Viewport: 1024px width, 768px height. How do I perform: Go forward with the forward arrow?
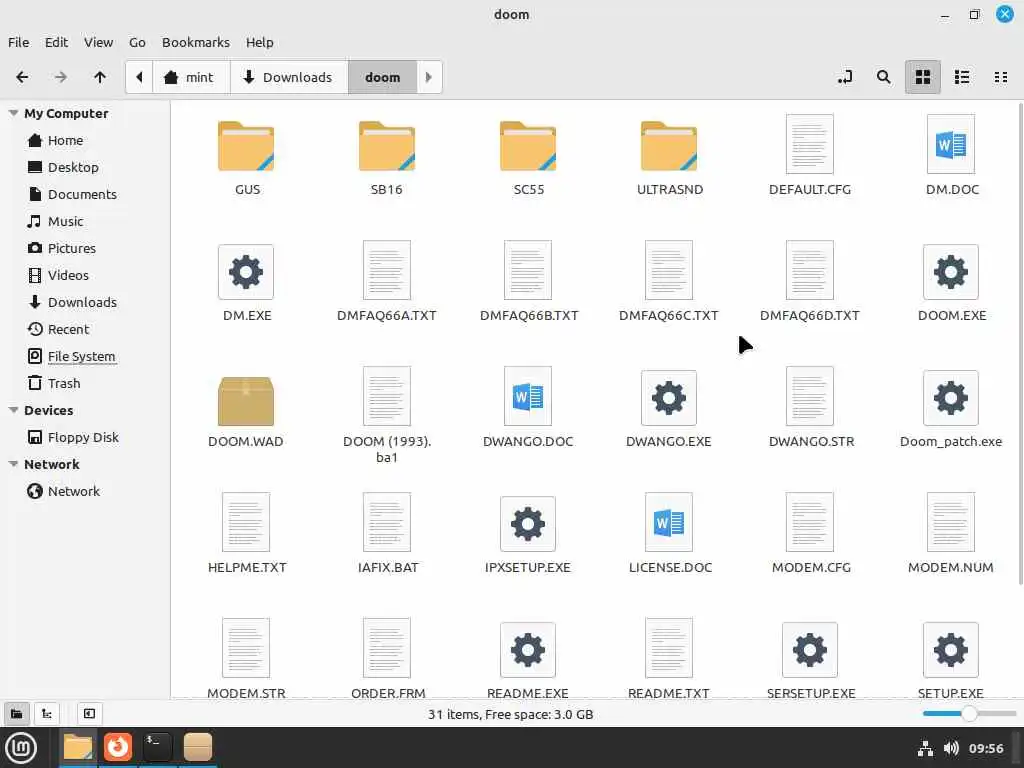(61, 77)
